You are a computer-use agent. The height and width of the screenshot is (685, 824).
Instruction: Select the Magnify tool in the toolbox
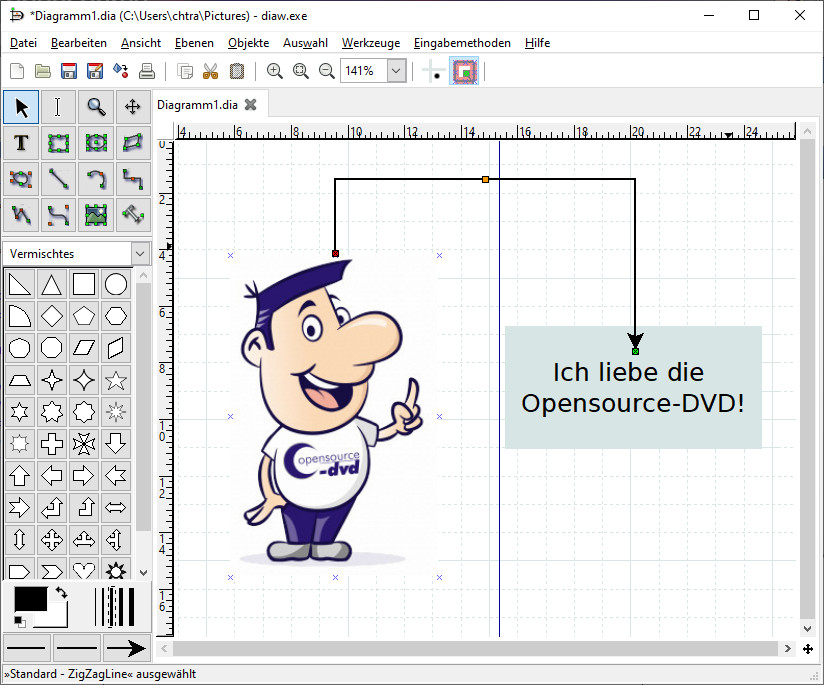95,107
